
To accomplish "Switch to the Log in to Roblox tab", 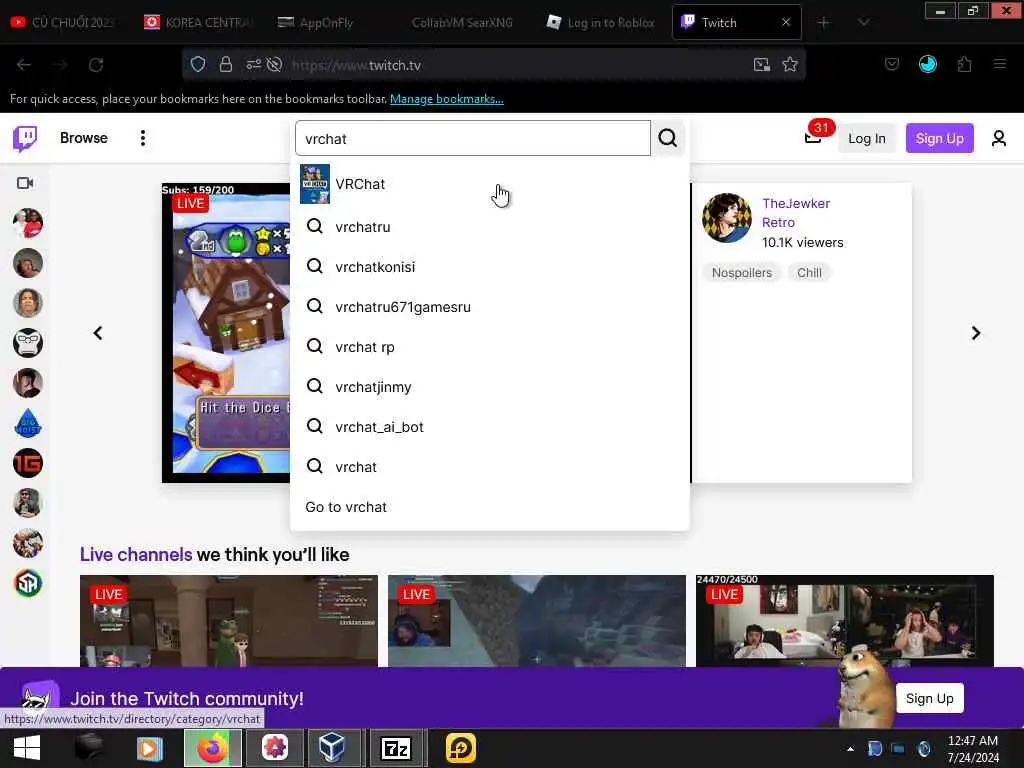I will pyautogui.click(x=600, y=23).
